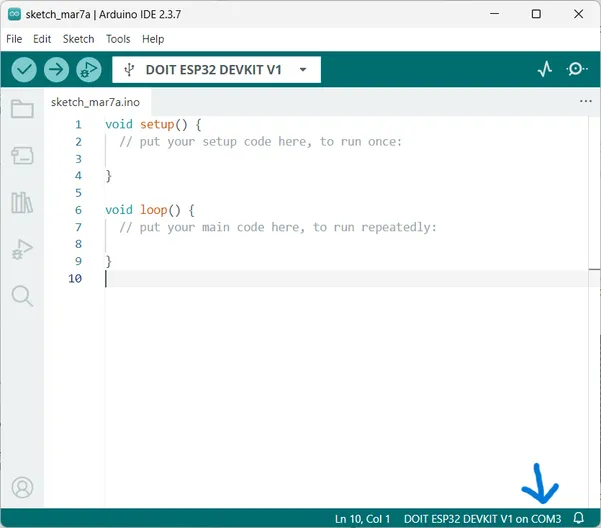601x528 pixels.
Task: Open the DOIT ESP32 DEVKIT V1 board dropdown
Action: [217, 70]
